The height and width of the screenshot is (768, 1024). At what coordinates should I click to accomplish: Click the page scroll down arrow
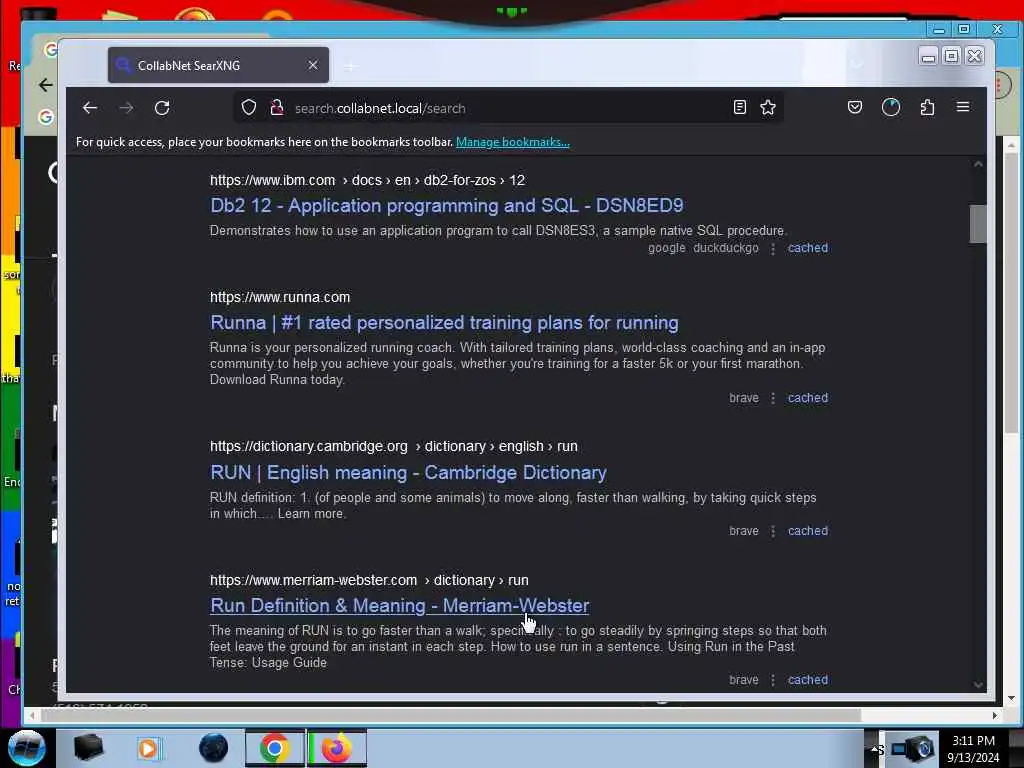tap(978, 684)
